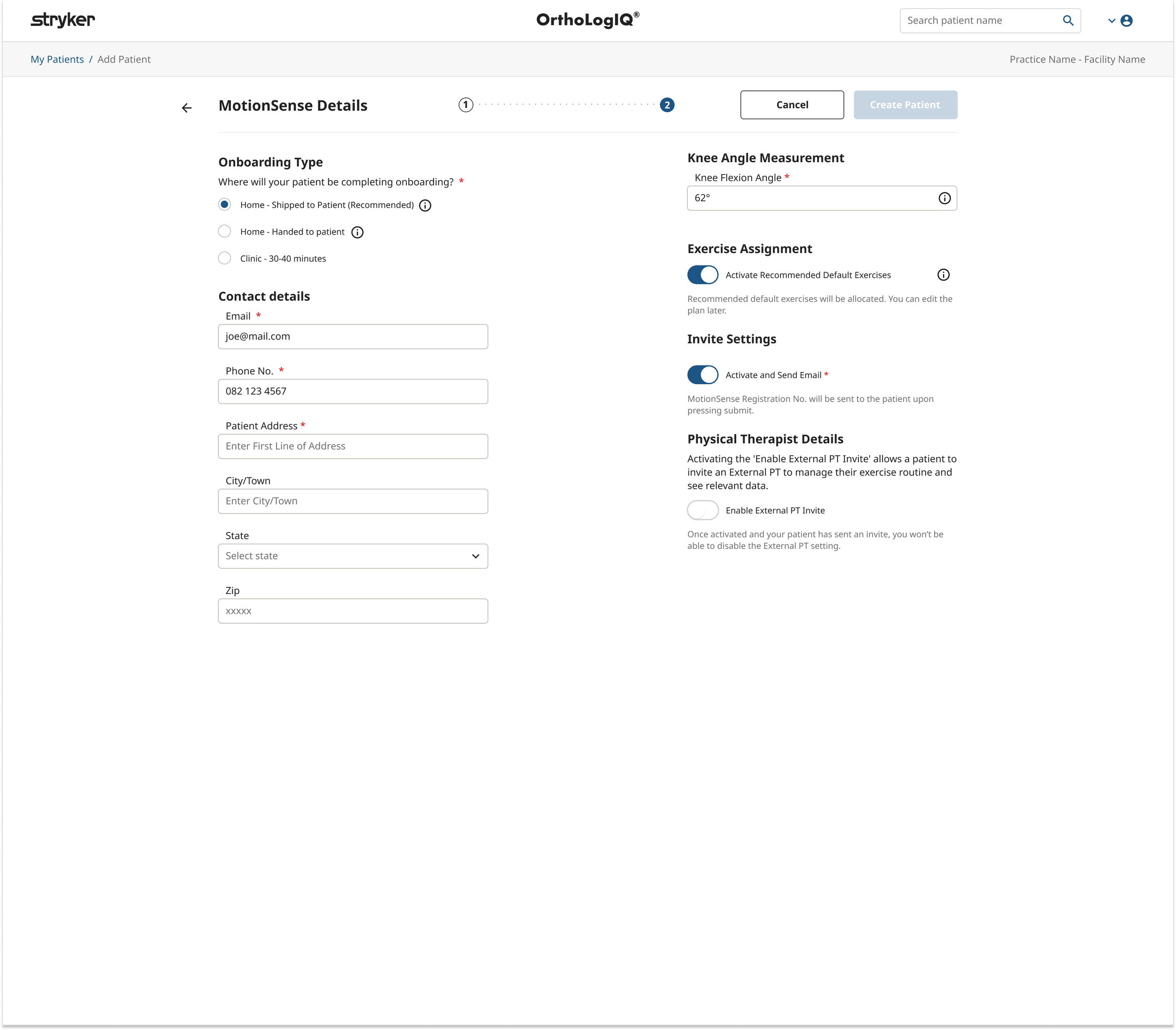1176x1030 pixels.
Task: Open the user profile avatar icon
Action: 1127,21
